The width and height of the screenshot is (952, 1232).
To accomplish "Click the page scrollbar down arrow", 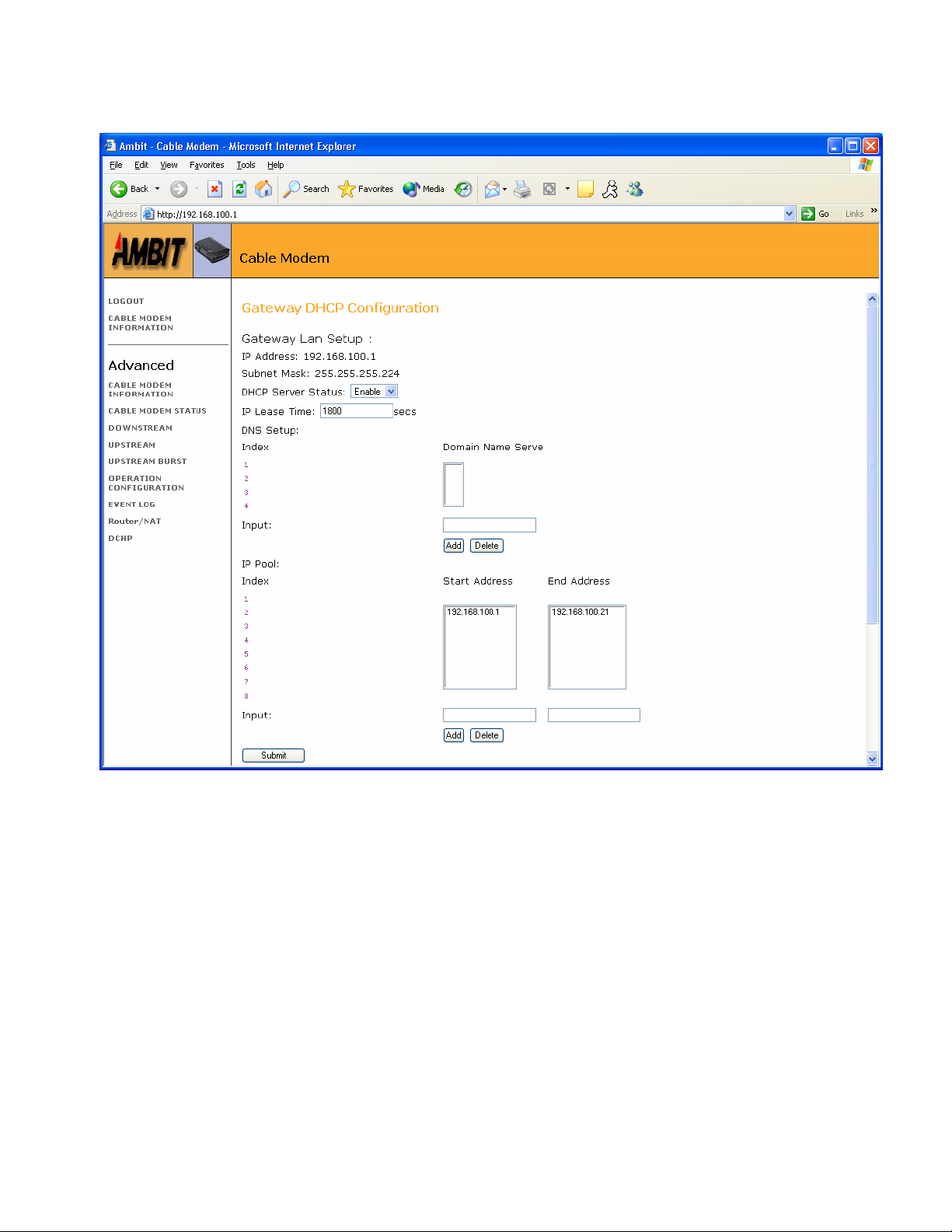I will tap(872, 759).
